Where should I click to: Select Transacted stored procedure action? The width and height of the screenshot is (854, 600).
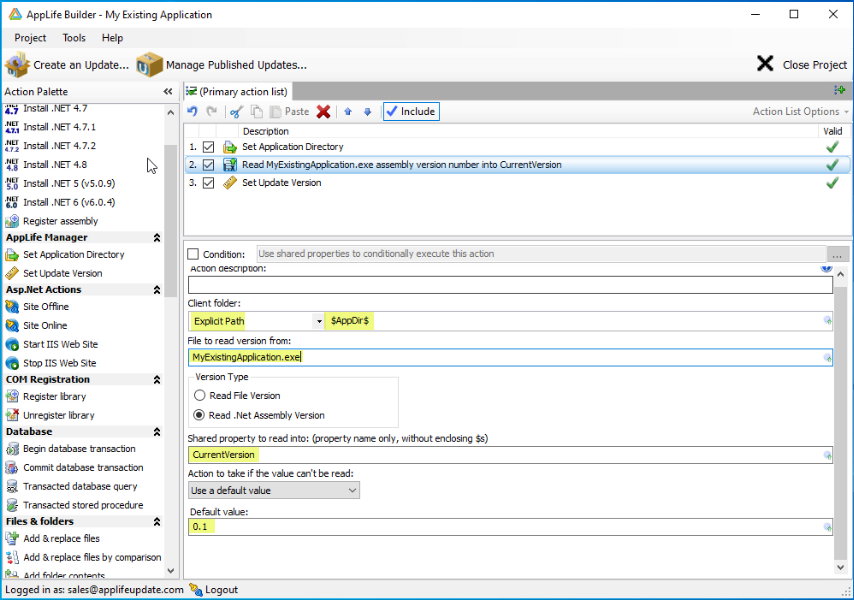tap(74, 505)
